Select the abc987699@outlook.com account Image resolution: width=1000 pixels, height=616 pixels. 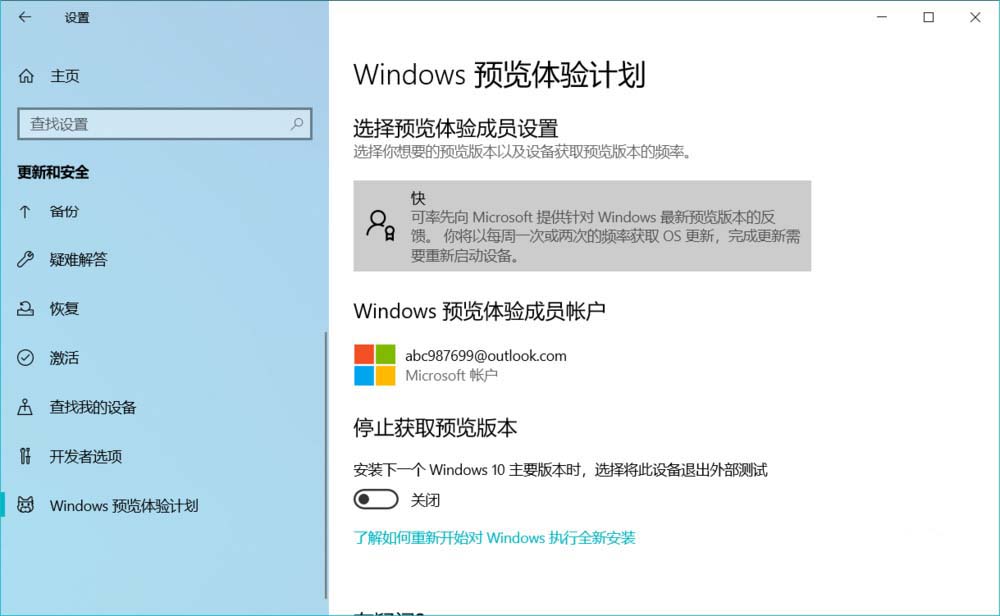[x=485, y=356]
